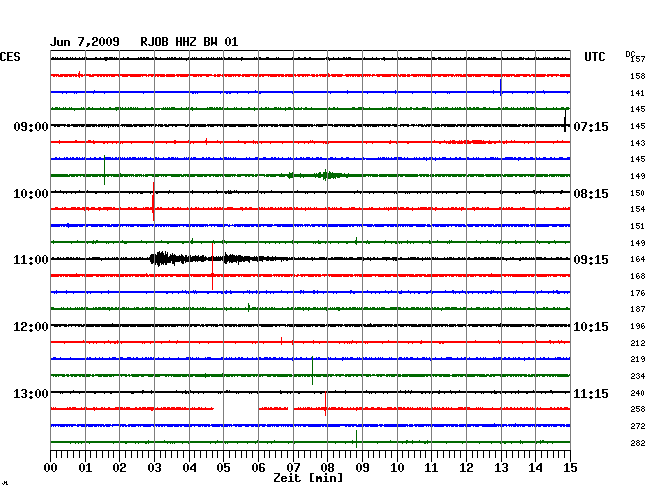Click the "Zeit [min]" axis title
Viewport: 650px width, 494px height.
coord(308,478)
